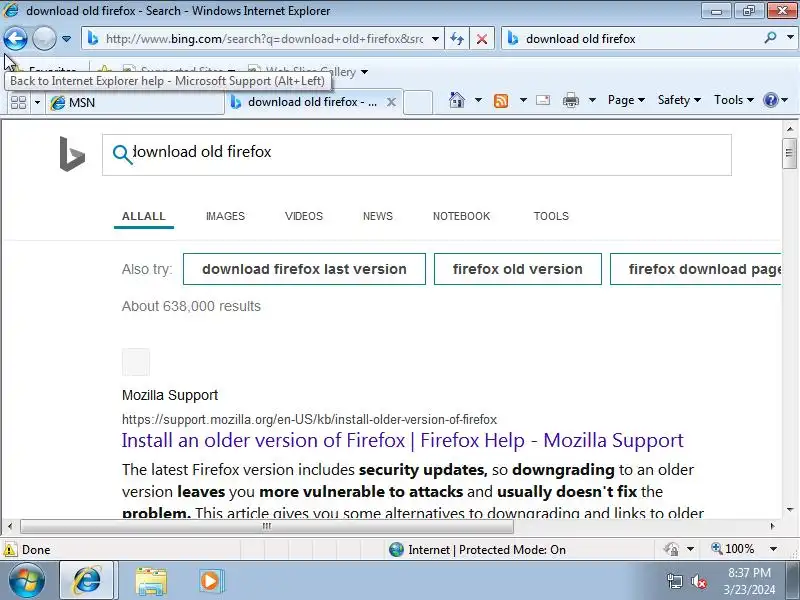Launch Windows Media Player from taskbar
Screen dimensions: 800x600
pos(211,581)
